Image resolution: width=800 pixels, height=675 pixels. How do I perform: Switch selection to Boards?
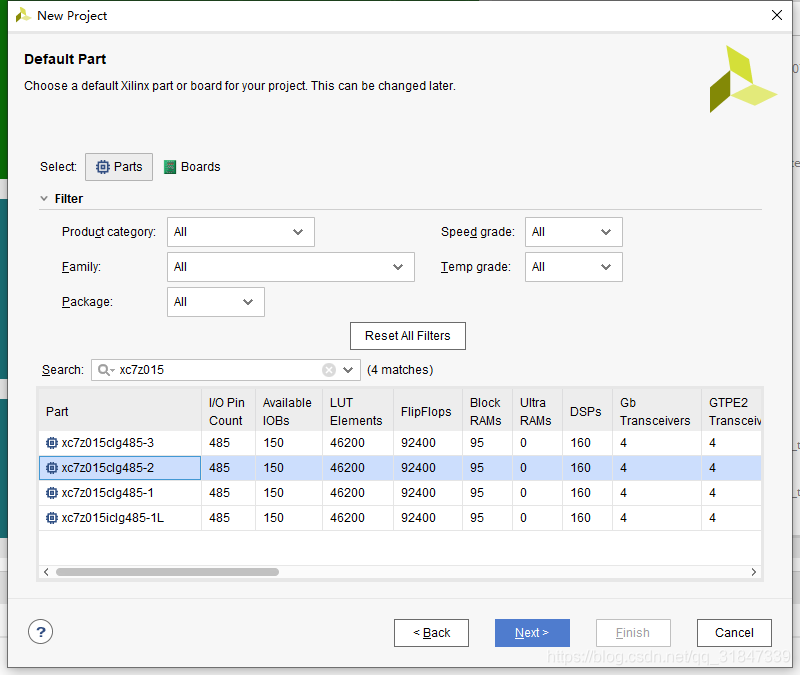tap(192, 167)
